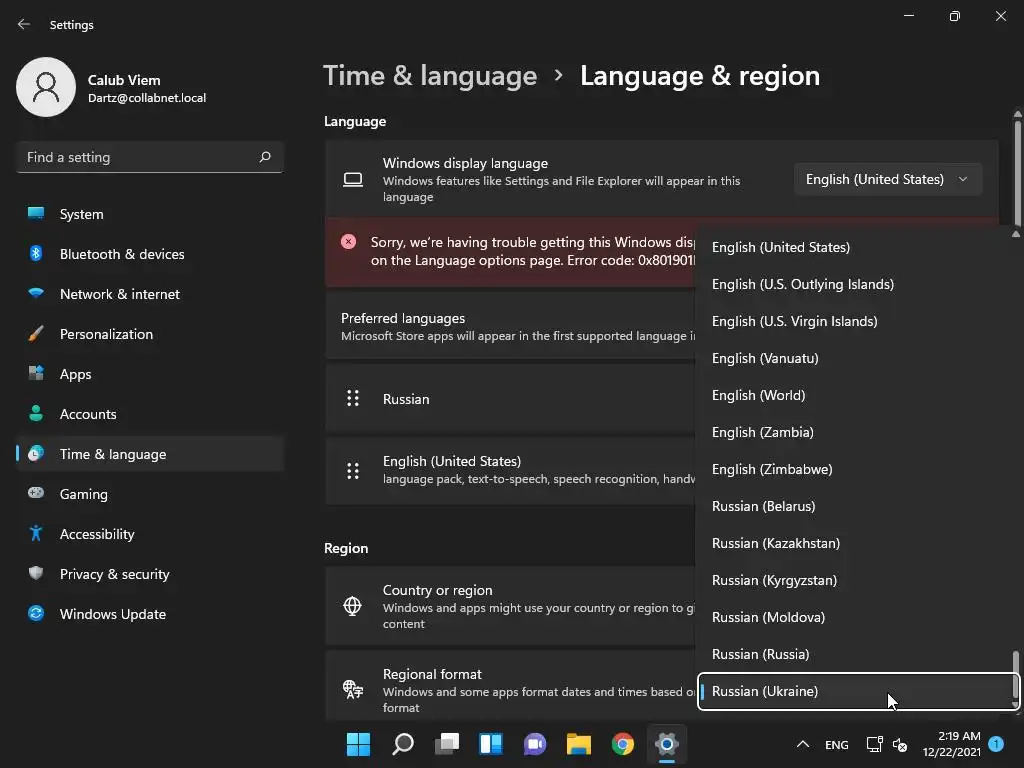This screenshot has height=768, width=1024.
Task: Click the Dartz@collabnet.local account email
Action: point(147,98)
